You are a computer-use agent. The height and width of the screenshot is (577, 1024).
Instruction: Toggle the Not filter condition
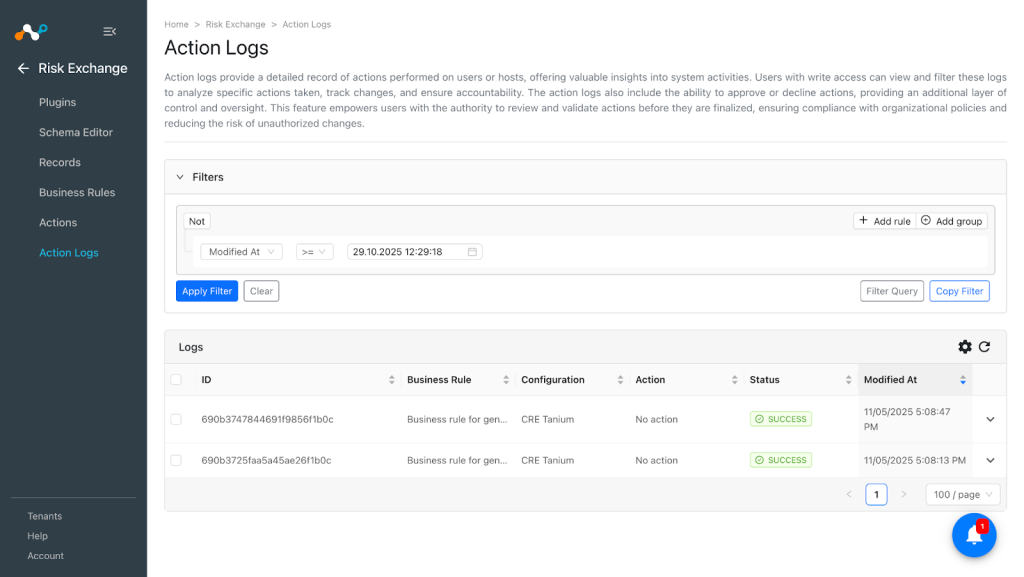(197, 221)
